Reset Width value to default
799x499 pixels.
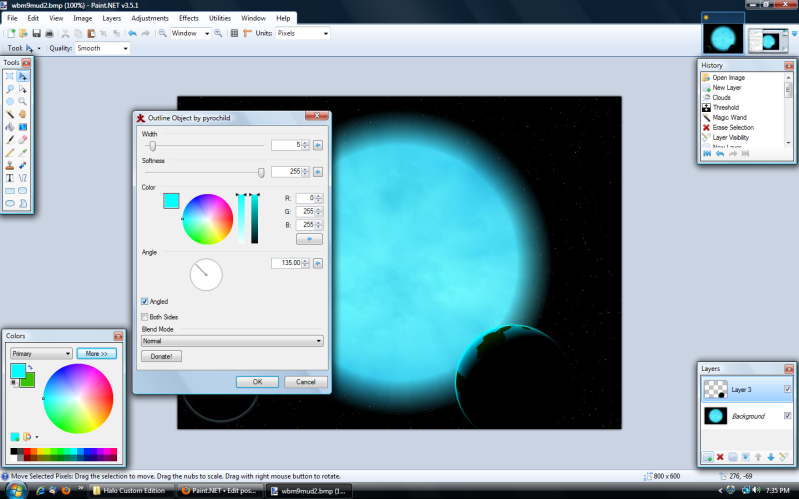tap(318, 145)
